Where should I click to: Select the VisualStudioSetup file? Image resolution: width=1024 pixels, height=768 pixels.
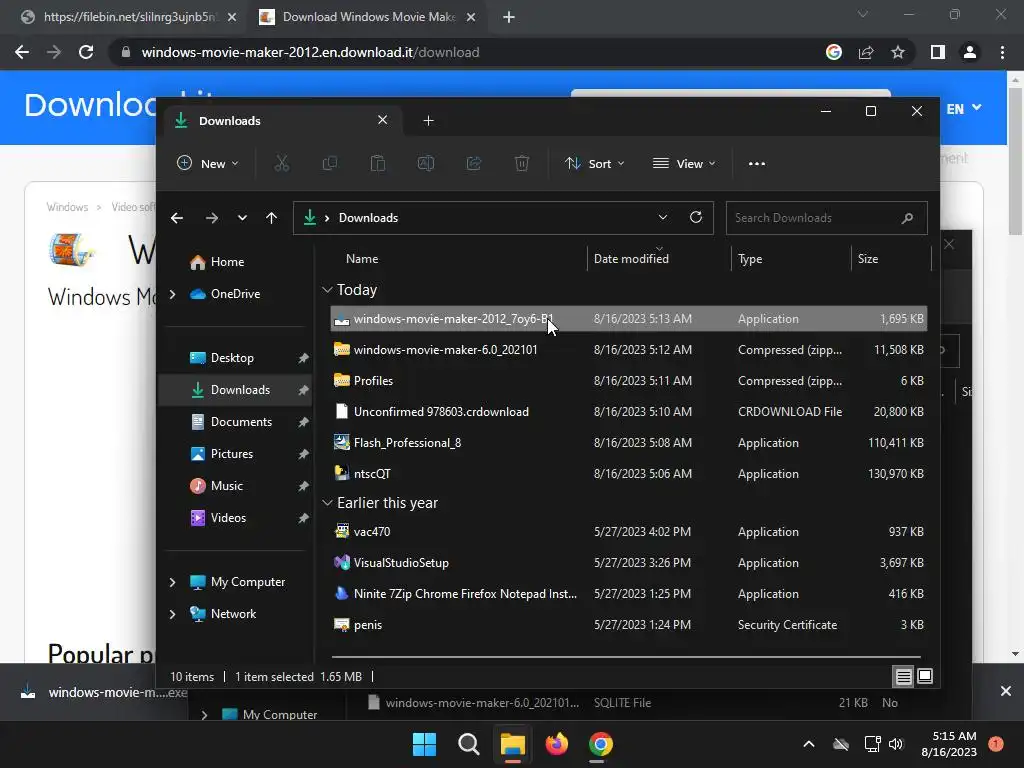[628, 562]
